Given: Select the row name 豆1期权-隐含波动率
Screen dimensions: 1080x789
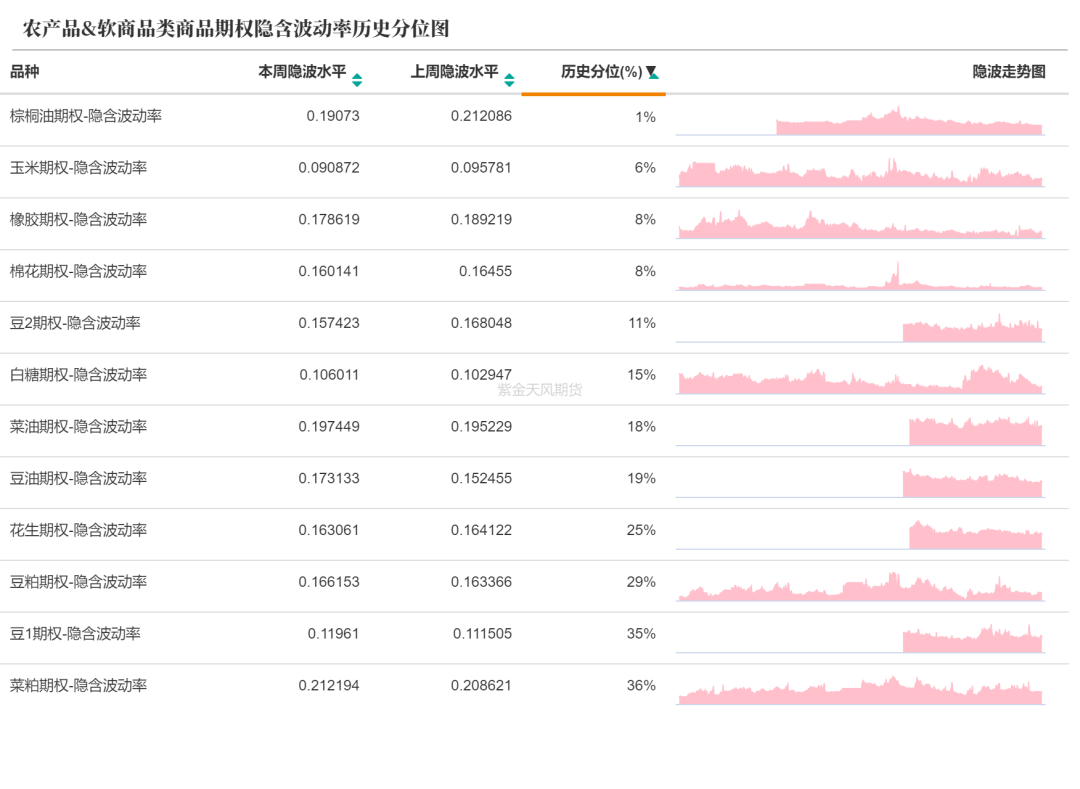Looking at the screenshot, I should coord(75,633).
